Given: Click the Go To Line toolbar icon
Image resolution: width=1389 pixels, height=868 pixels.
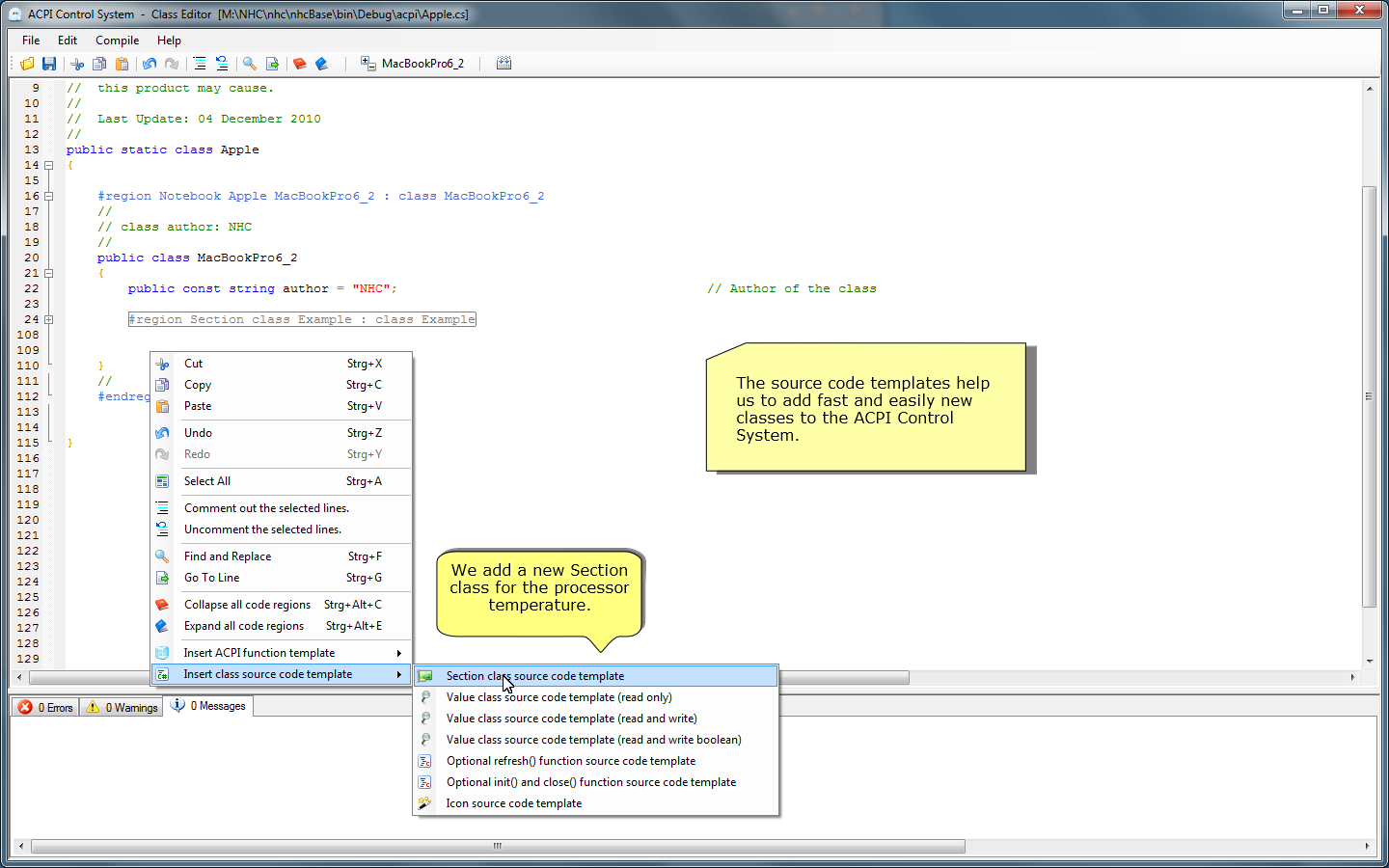Looking at the screenshot, I should pyautogui.click(x=272, y=64).
